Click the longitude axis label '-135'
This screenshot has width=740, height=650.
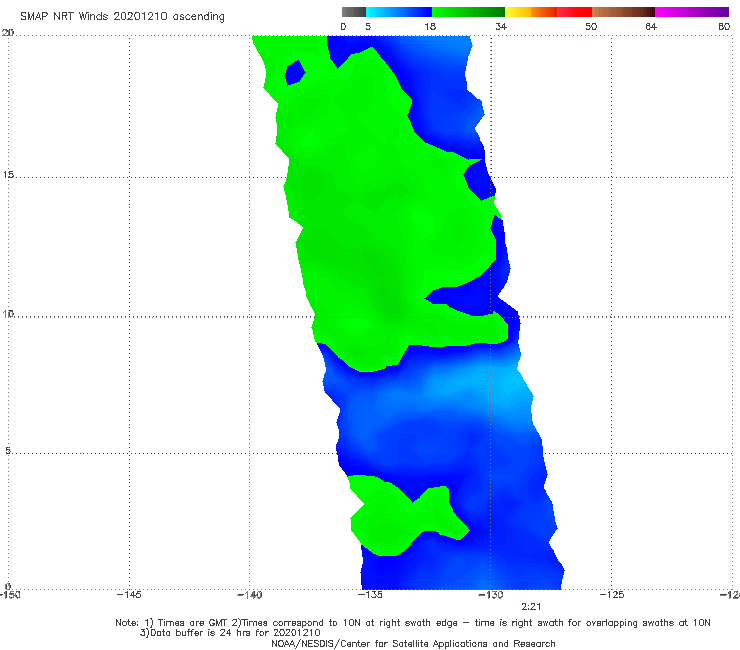pyautogui.click(x=370, y=595)
